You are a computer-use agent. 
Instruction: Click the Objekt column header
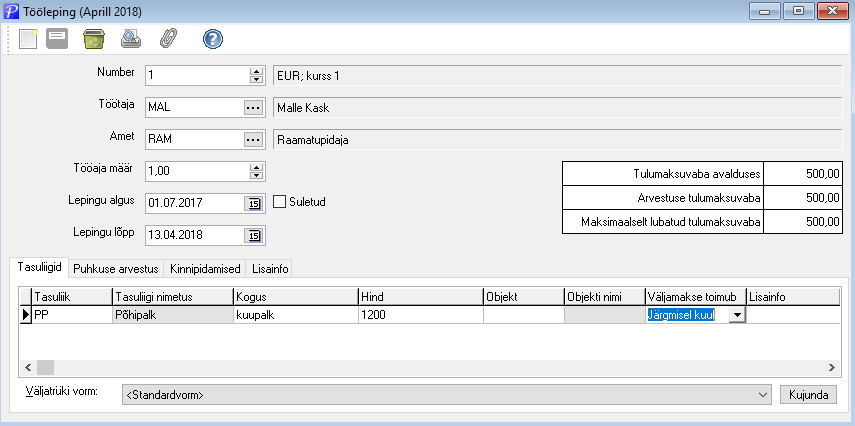pos(523,297)
